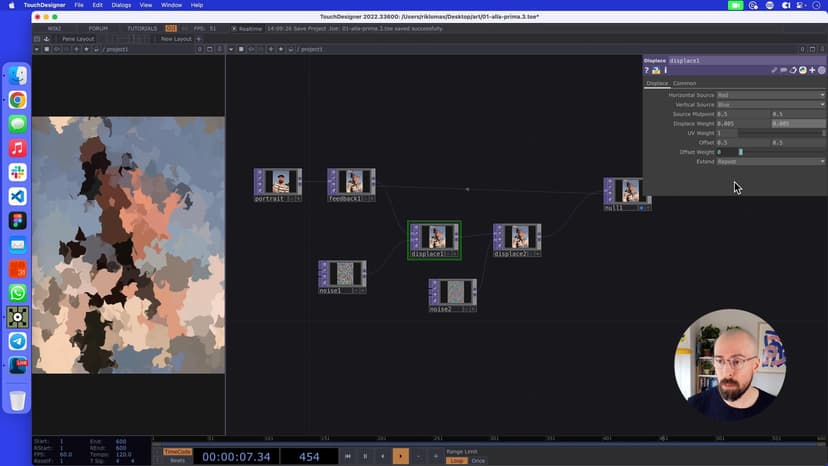Expand the Extend dropdown menu
The height and width of the screenshot is (466, 828).
(x=770, y=161)
